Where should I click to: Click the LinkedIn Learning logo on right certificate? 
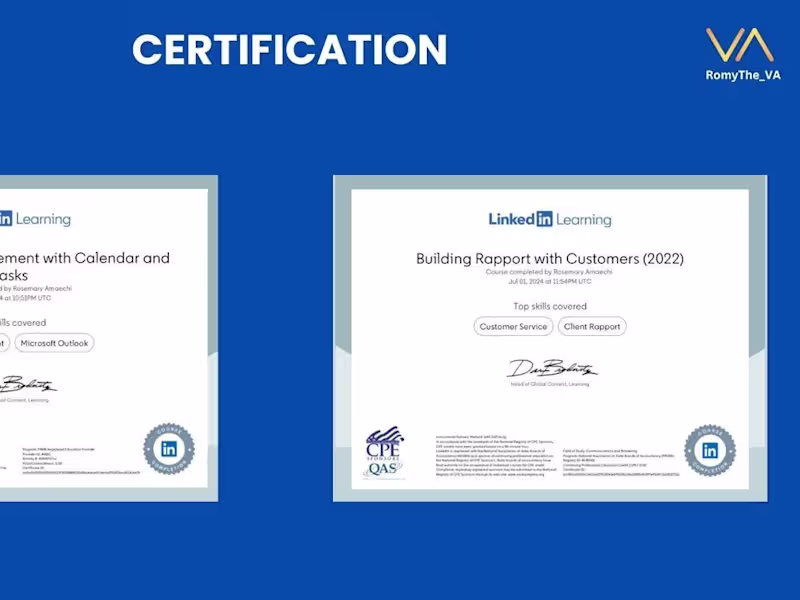(550, 219)
